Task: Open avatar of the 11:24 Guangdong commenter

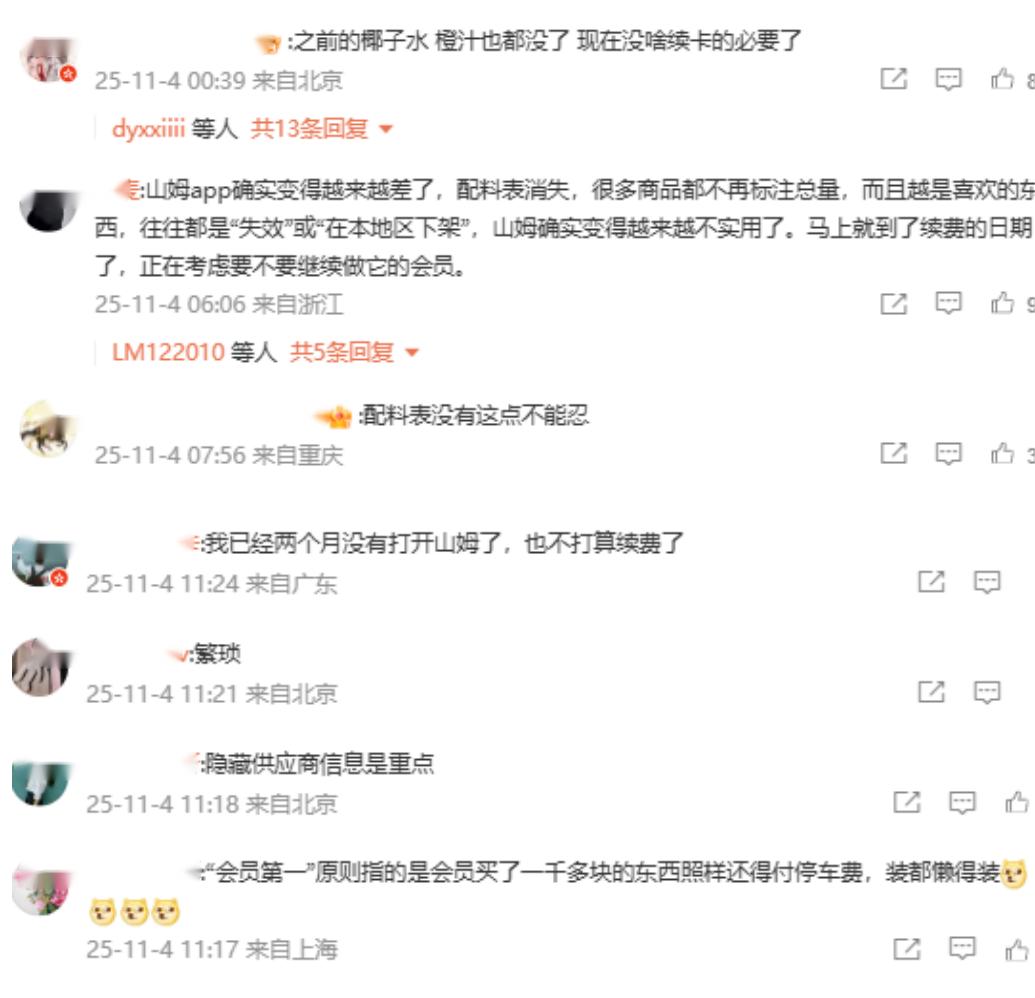Action: tap(41, 562)
